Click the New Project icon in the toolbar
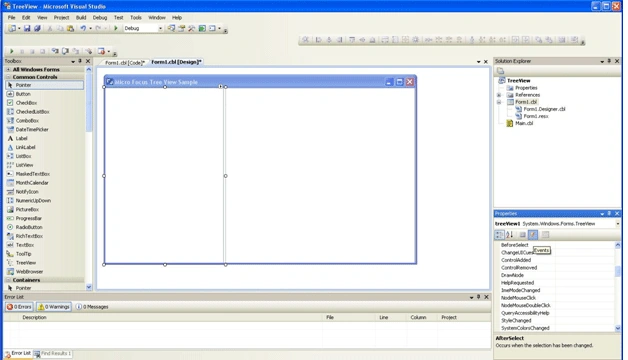This screenshot has height=360, width=628. 12,28
